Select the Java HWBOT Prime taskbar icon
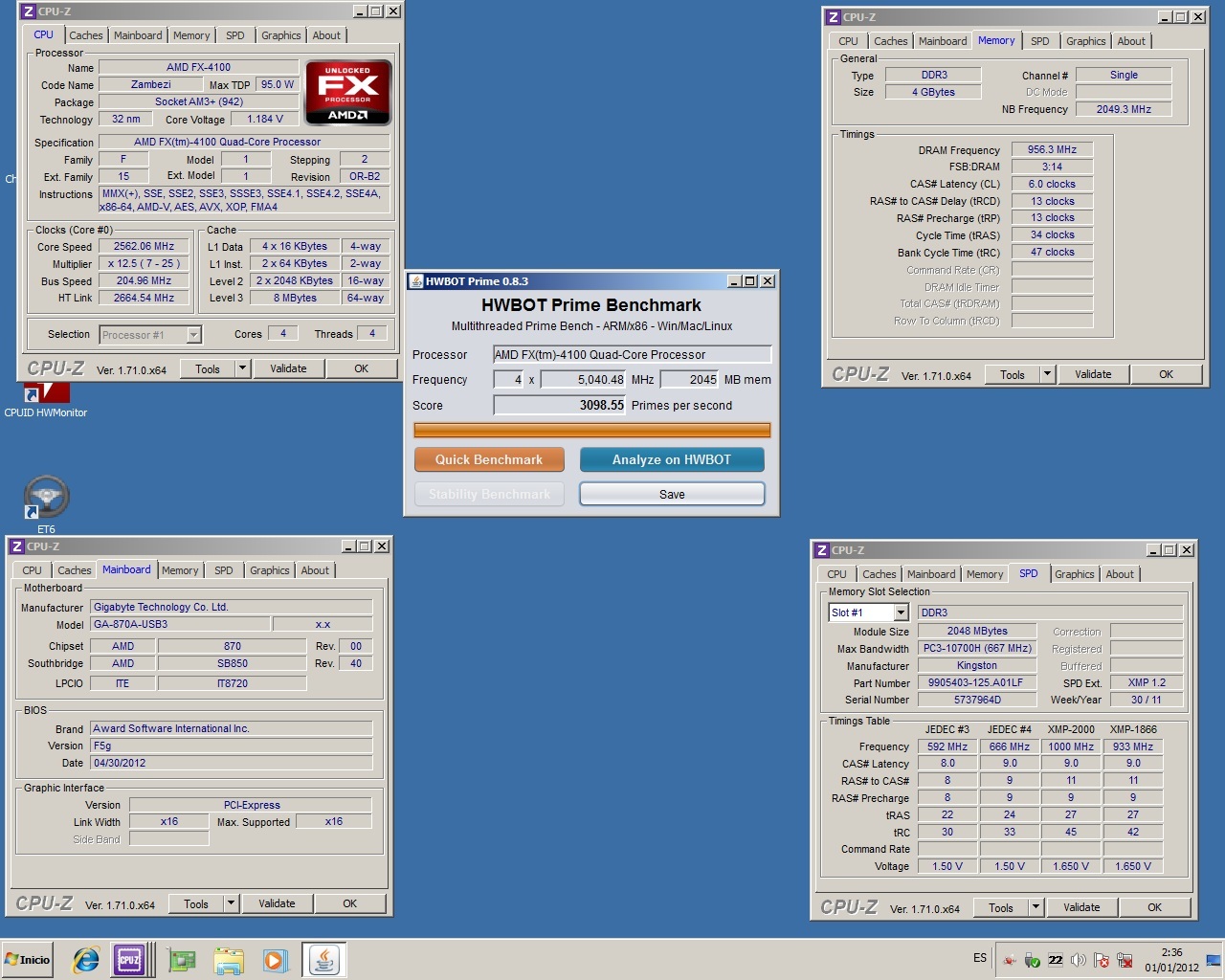Screen dimensions: 1225x980 click(x=323, y=960)
